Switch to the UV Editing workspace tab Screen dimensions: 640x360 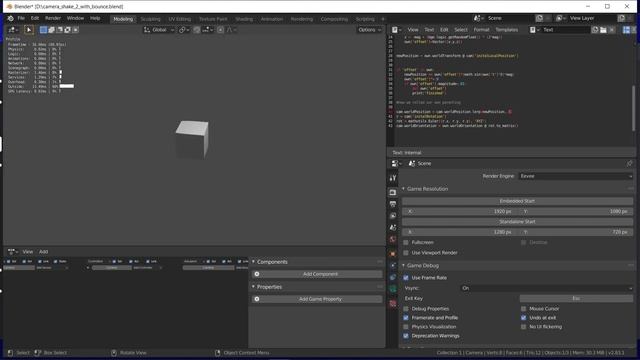tap(180, 19)
